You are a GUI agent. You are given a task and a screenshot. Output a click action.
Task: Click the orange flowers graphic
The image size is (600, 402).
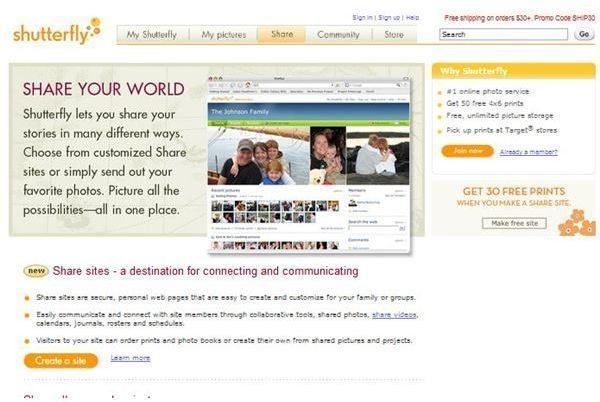click(577, 223)
